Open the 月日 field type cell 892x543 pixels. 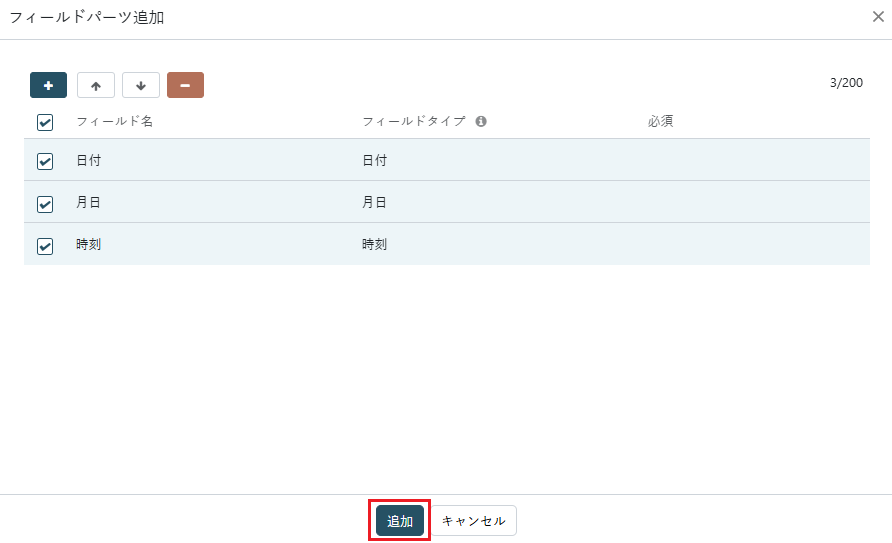tap(374, 202)
